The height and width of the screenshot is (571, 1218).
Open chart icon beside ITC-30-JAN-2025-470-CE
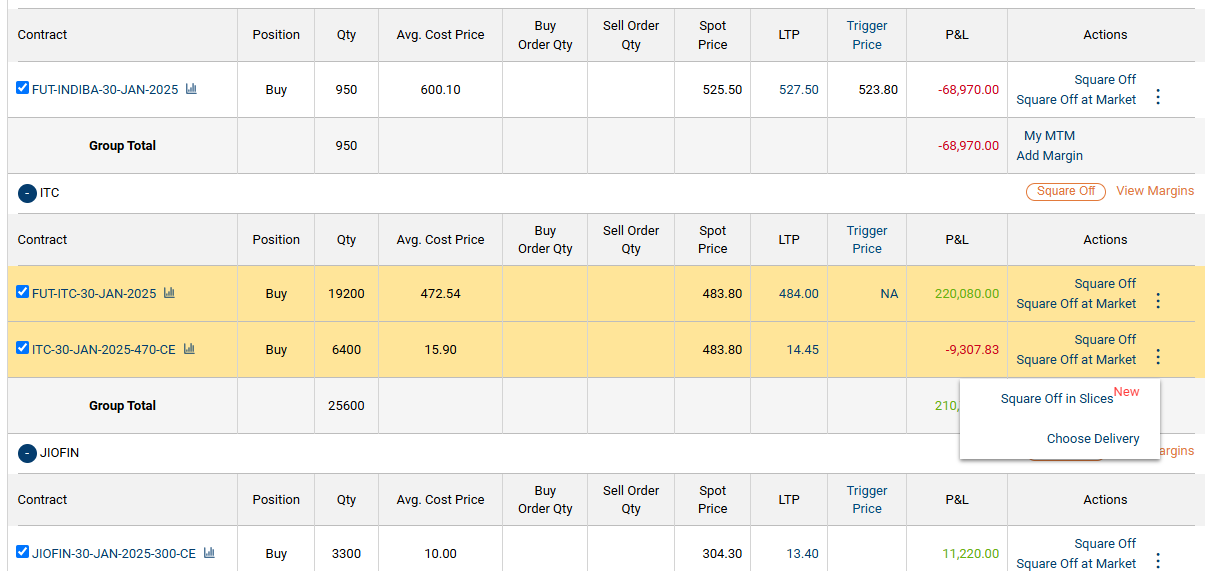click(x=189, y=349)
